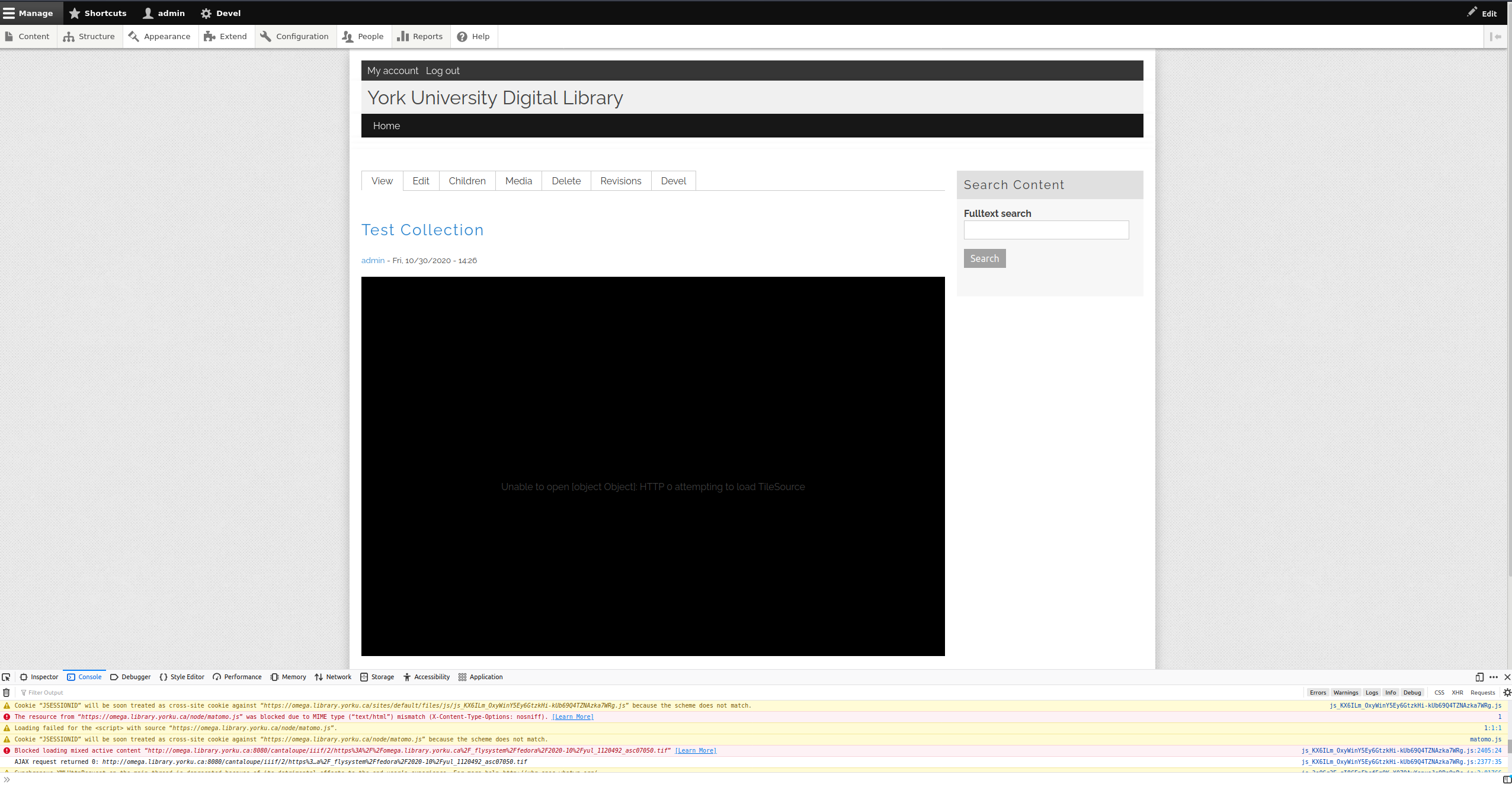Switch to the Network tab in DevTools
The image size is (1512, 790).
coord(333,677)
